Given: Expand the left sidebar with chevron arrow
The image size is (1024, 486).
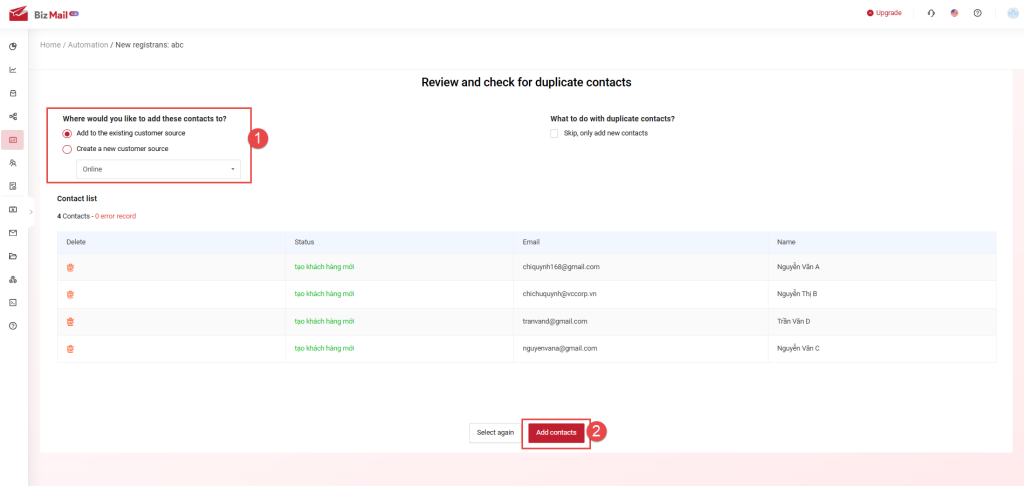Looking at the screenshot, I should [31, 212].
